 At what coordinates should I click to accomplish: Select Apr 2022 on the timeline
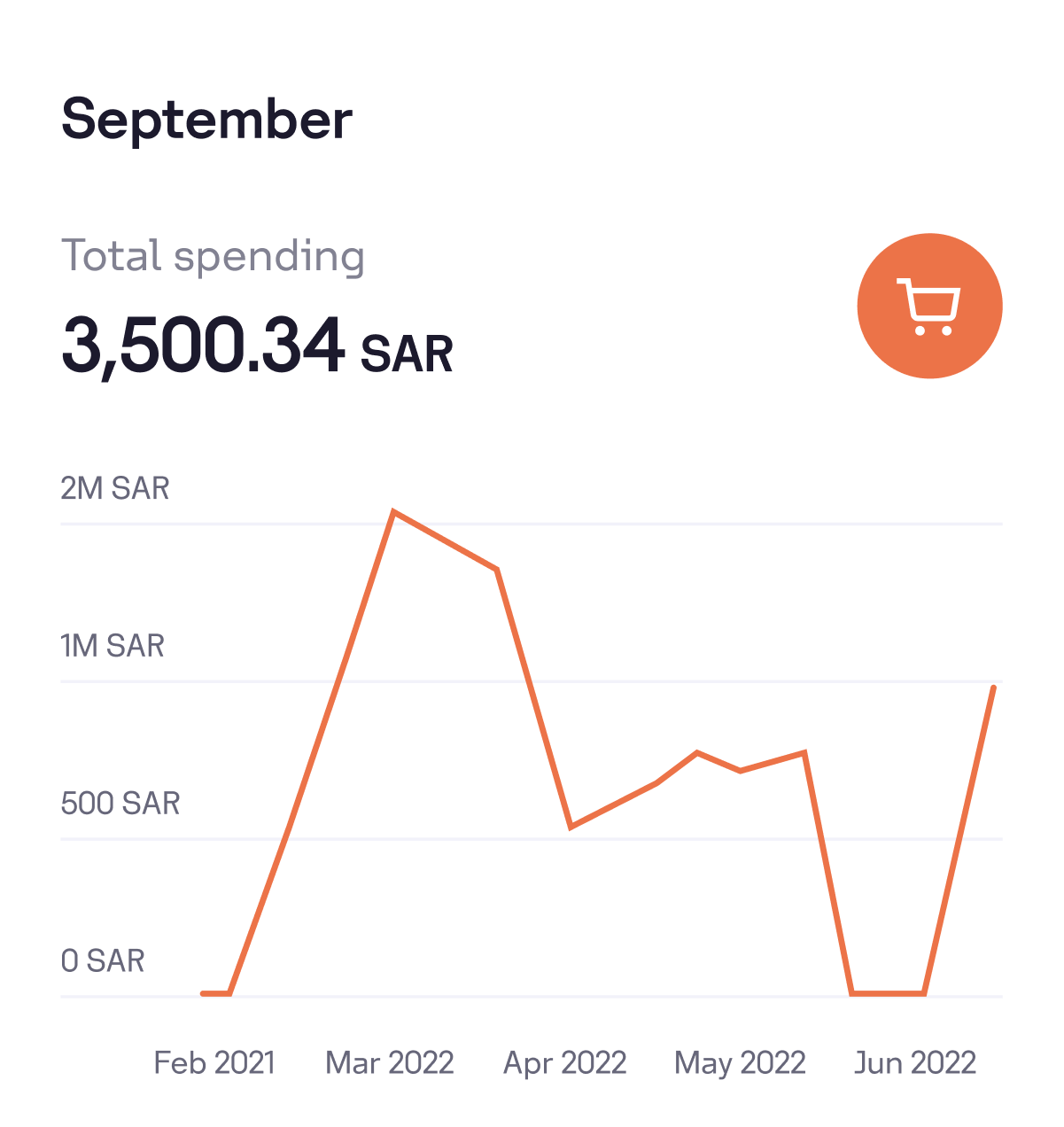[x=565, y=1062]
